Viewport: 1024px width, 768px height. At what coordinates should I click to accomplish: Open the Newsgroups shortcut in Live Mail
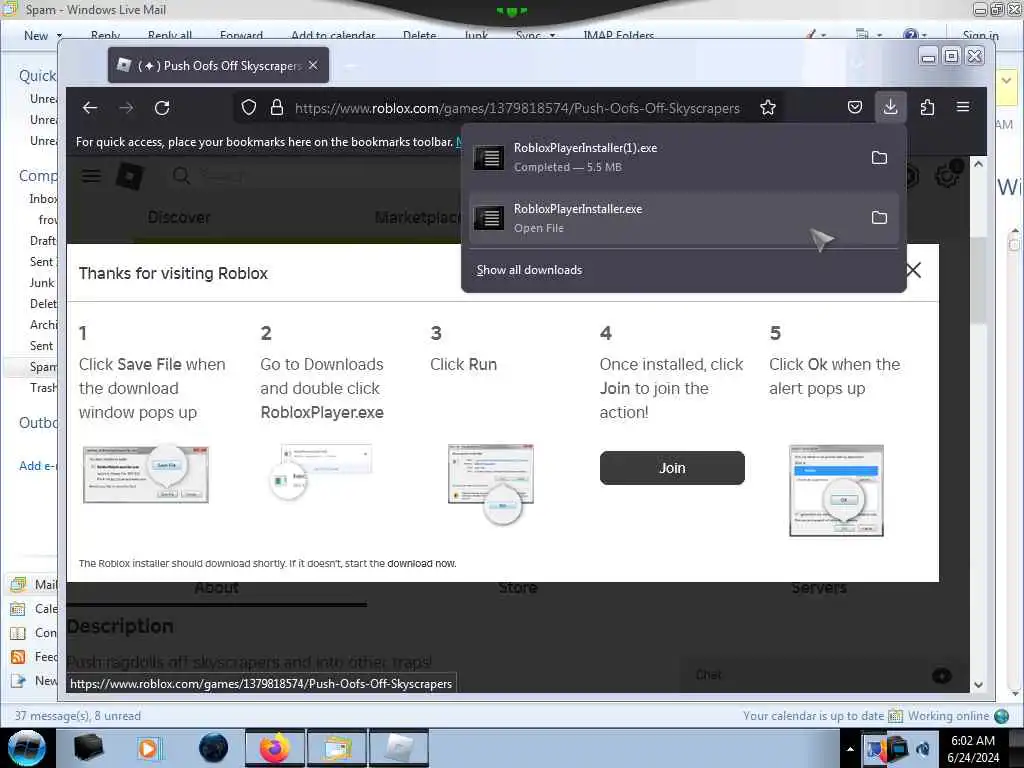pos(34,681)
